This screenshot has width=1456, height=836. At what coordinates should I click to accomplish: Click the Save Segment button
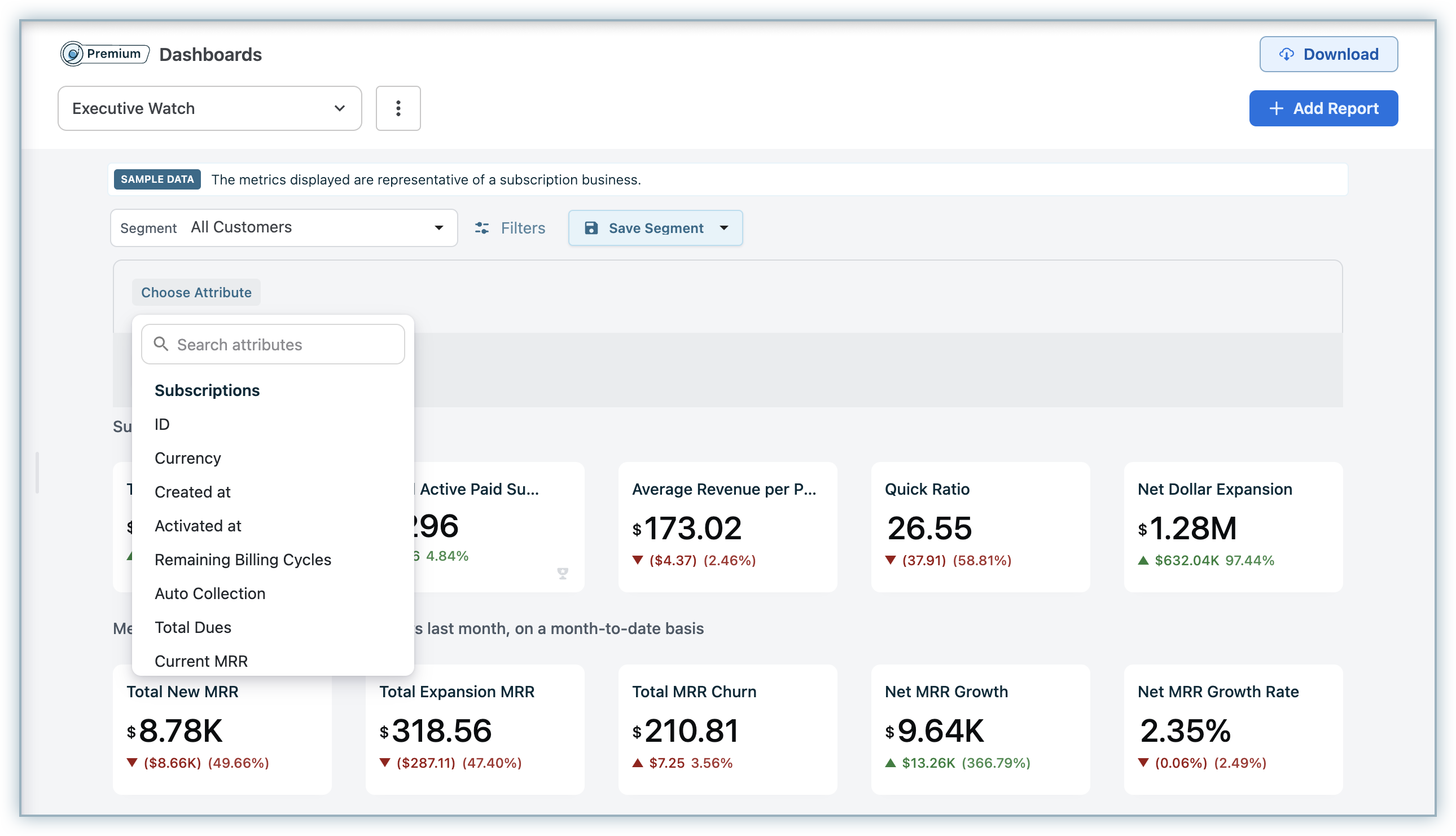[655, 228]
